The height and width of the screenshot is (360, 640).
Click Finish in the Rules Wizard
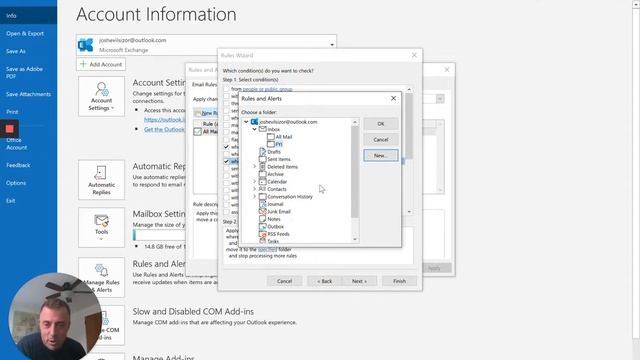pos(399,281)
